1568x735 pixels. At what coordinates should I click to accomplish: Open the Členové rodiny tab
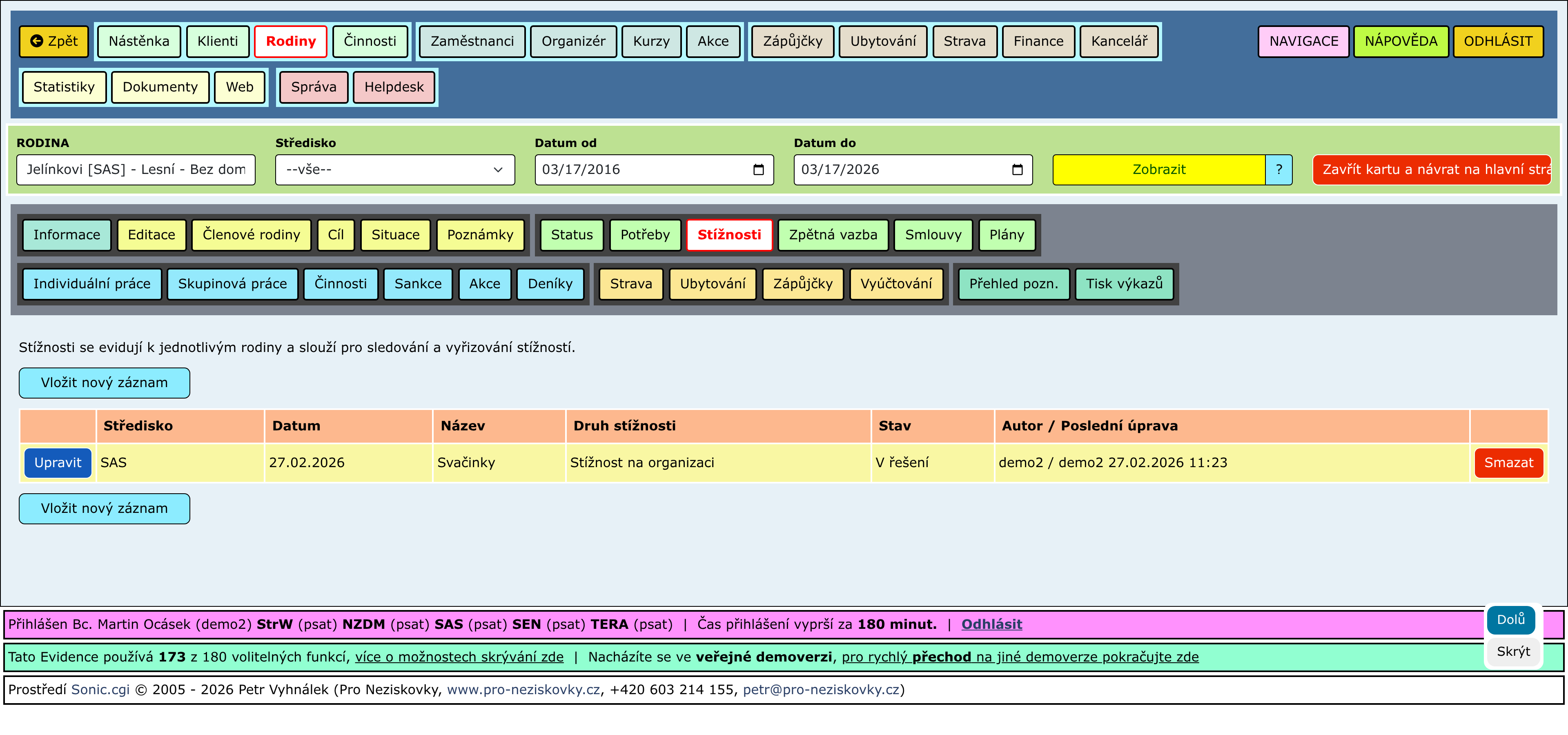(x=251, y=235)
